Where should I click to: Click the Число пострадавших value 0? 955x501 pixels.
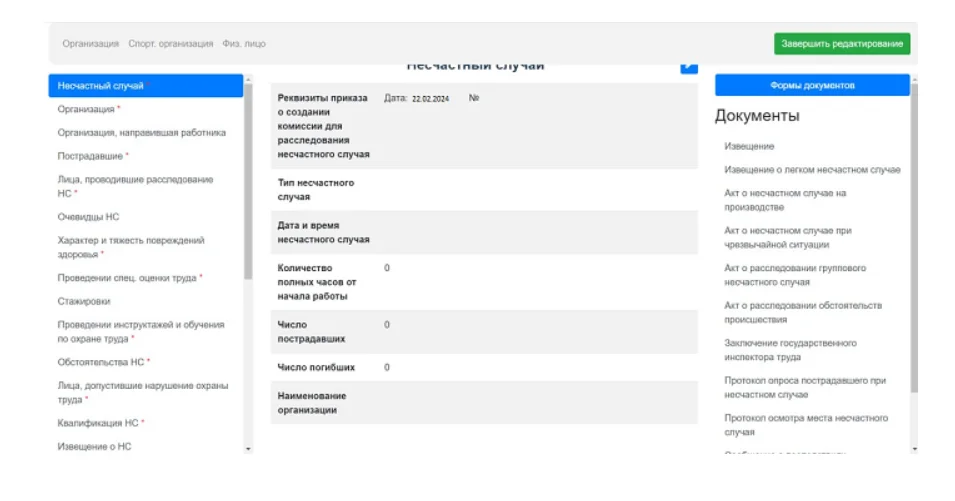387,325
